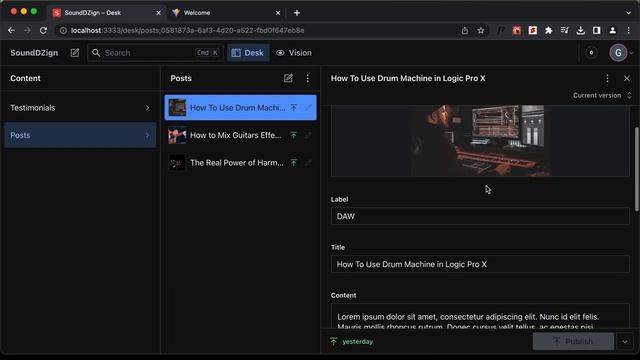Reload the current page
640x360 pixels.
pos(43,30)
